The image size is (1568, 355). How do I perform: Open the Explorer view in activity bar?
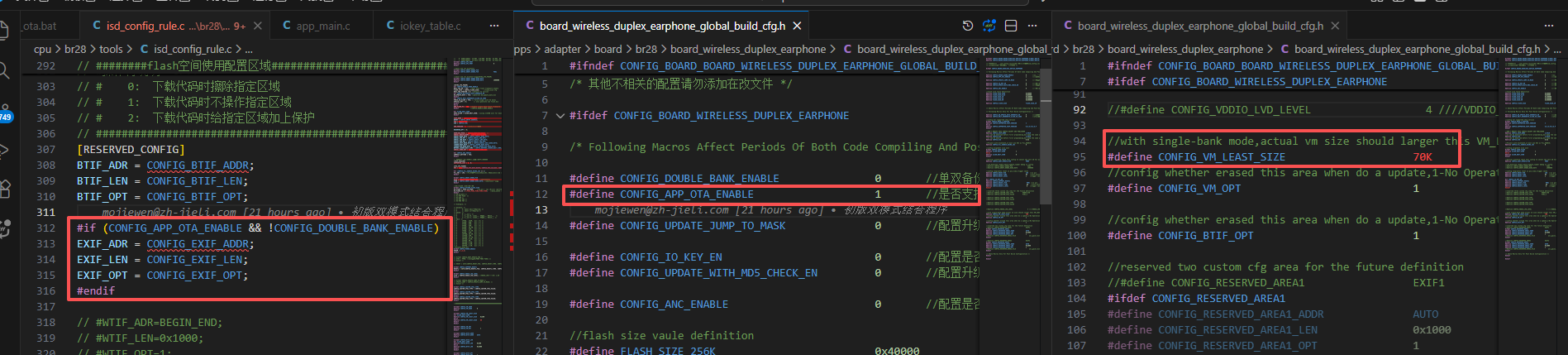click(3, 31)
